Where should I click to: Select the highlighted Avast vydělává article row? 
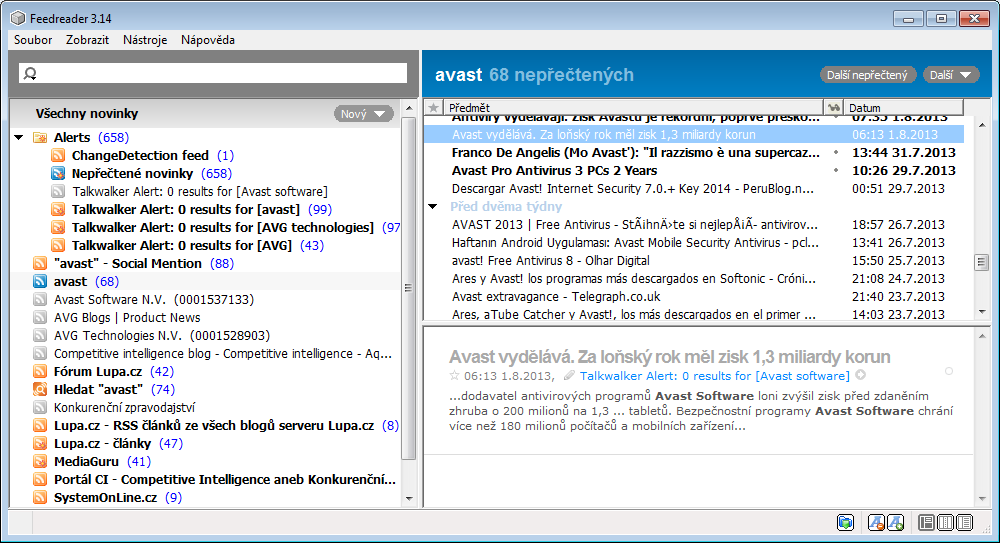(x=694, y=134)
